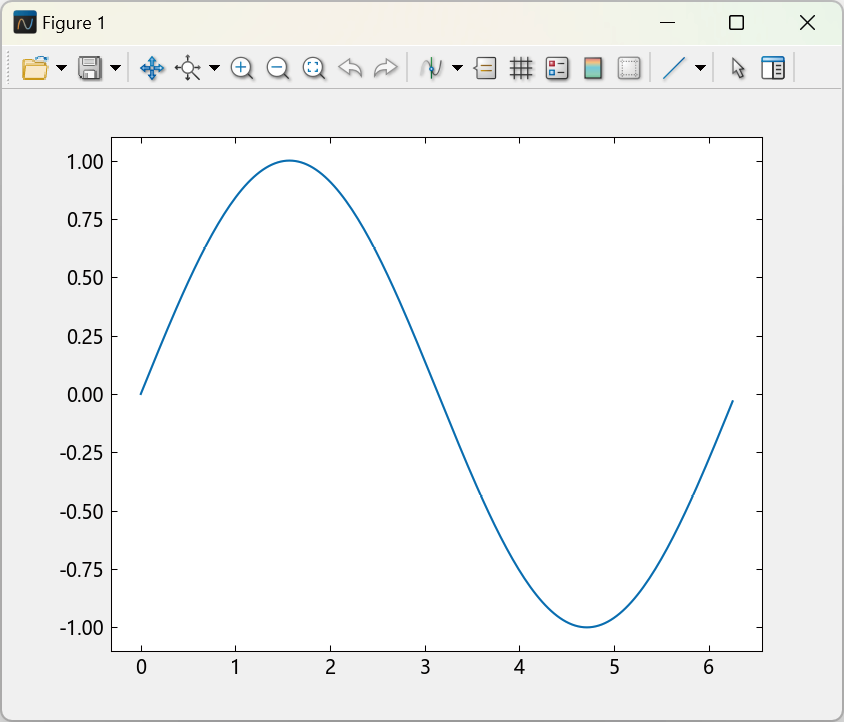Click the floppy disk save icon
This screenshot has height=722, width=844.
pyautogui.click(x=90, y=68)
